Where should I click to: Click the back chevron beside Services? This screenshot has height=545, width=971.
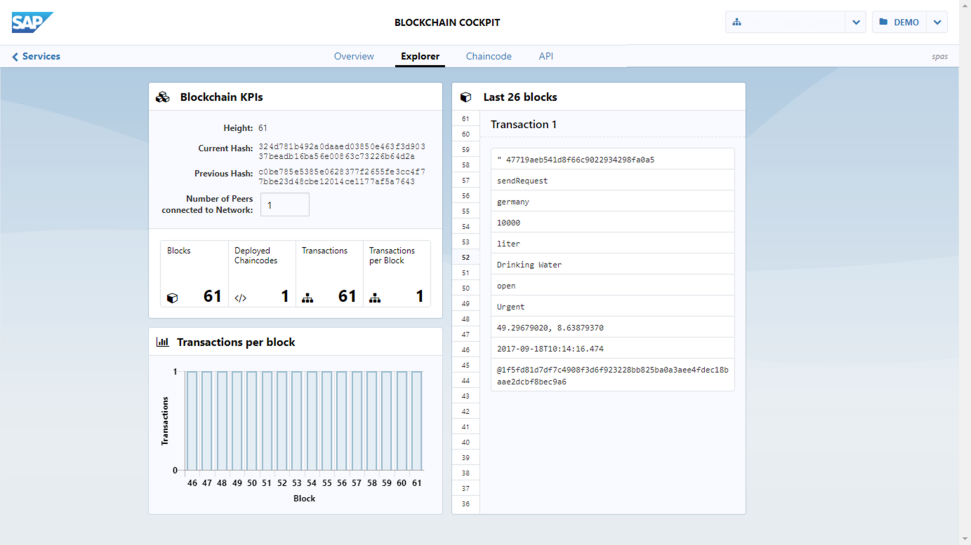pos(15,56)
